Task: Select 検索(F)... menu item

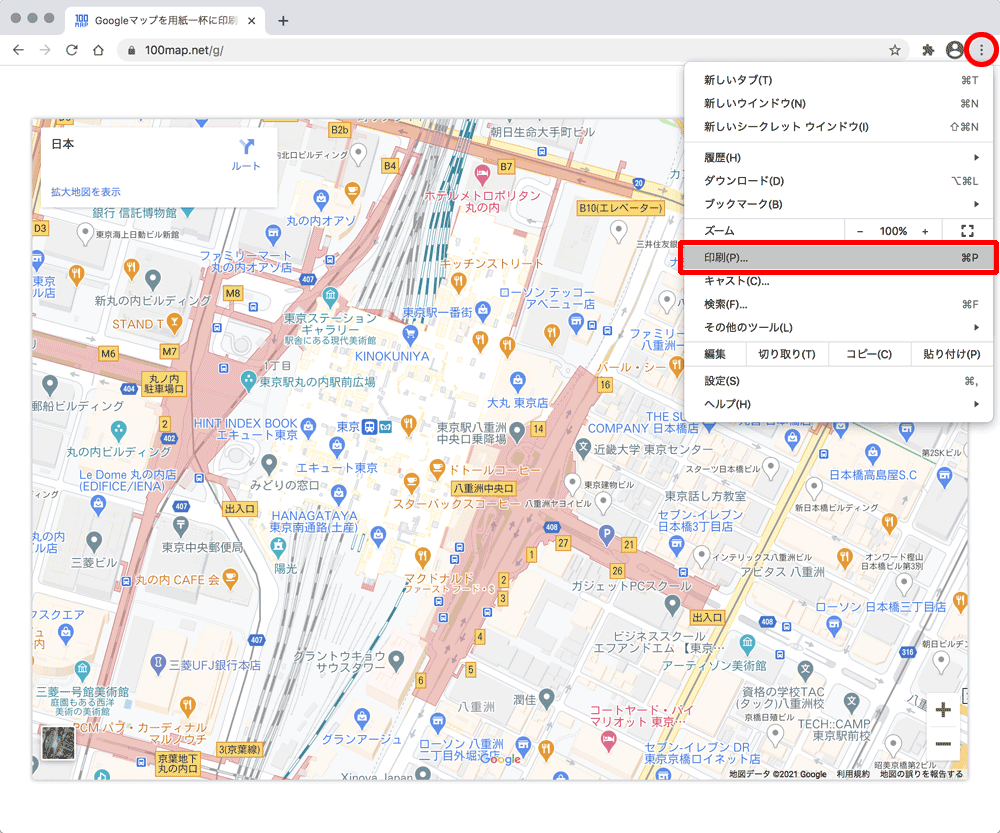Action: [838, 304]
